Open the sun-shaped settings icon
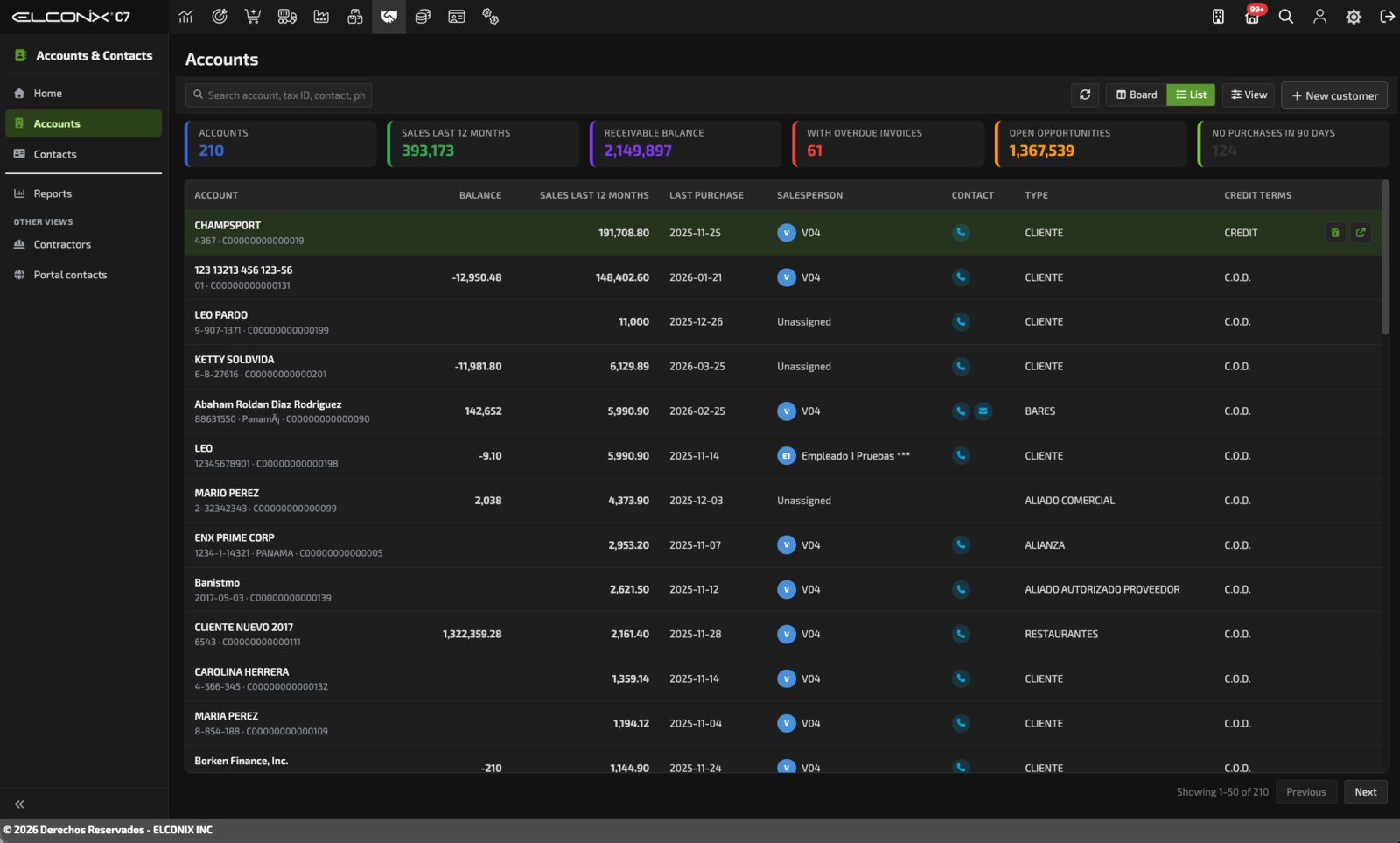 click(x=1354, y=17)
